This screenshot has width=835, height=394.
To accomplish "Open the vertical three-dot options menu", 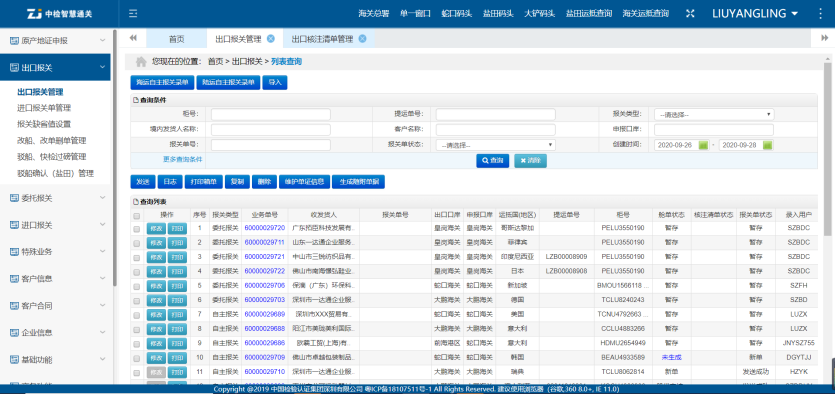I will [x=820, y=14].
